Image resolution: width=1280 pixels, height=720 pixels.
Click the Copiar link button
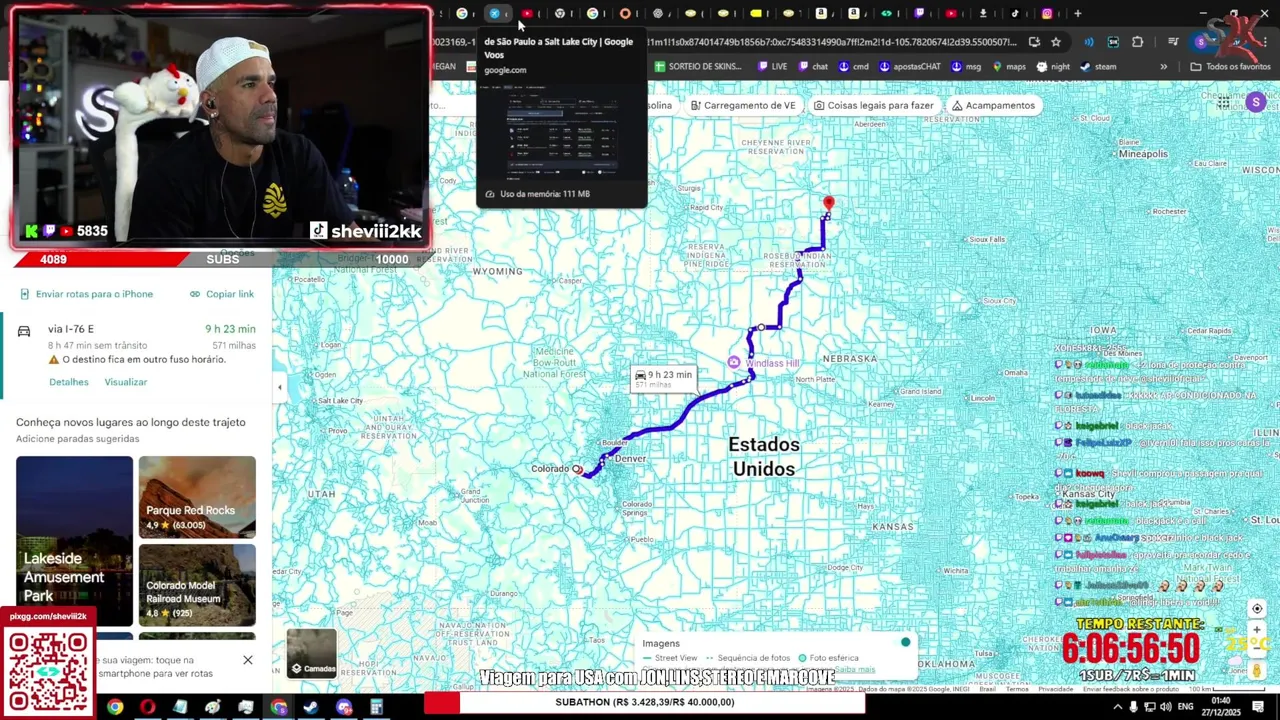coord(222,294)
